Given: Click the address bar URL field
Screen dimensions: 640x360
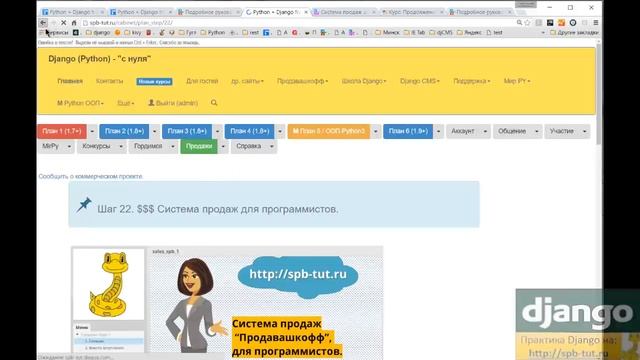Looking at the screenshot, I should click(298, 23).
